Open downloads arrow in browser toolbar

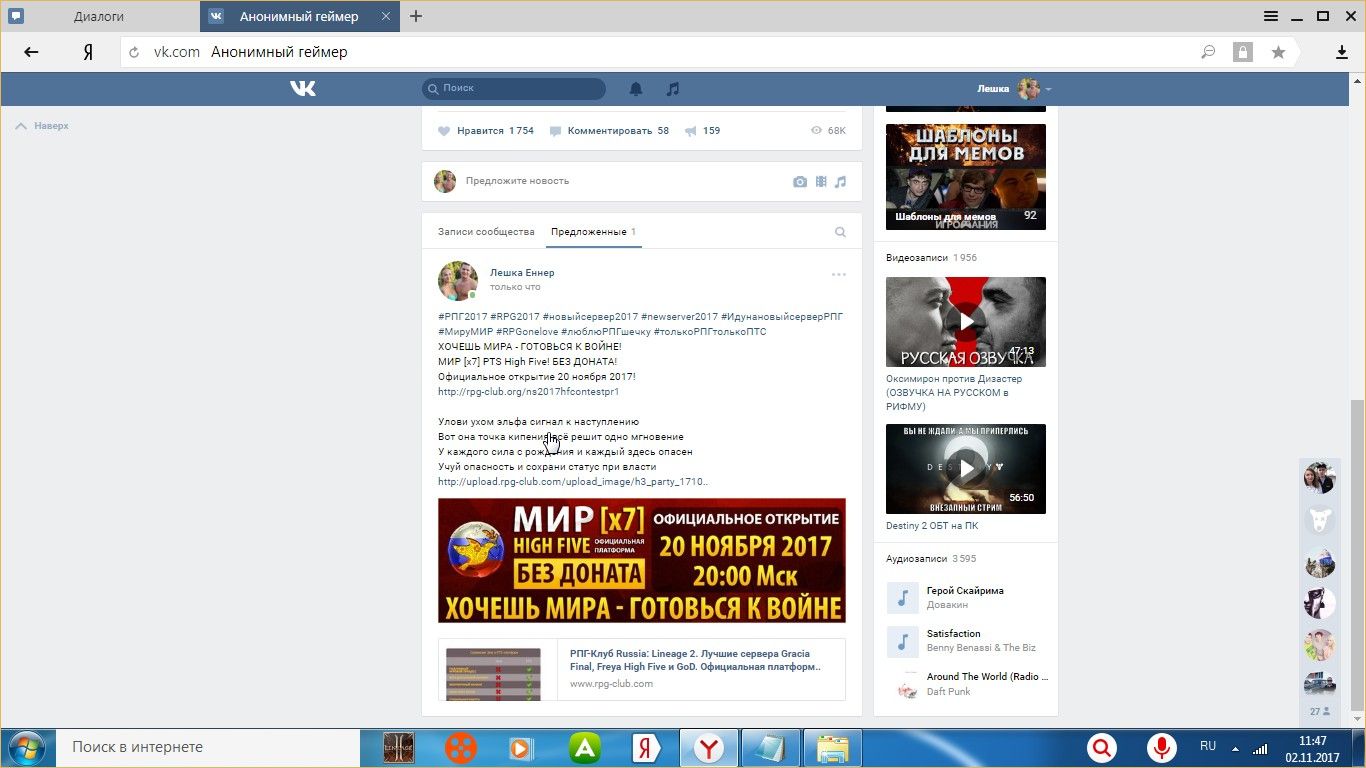[x=1342, y=52]
